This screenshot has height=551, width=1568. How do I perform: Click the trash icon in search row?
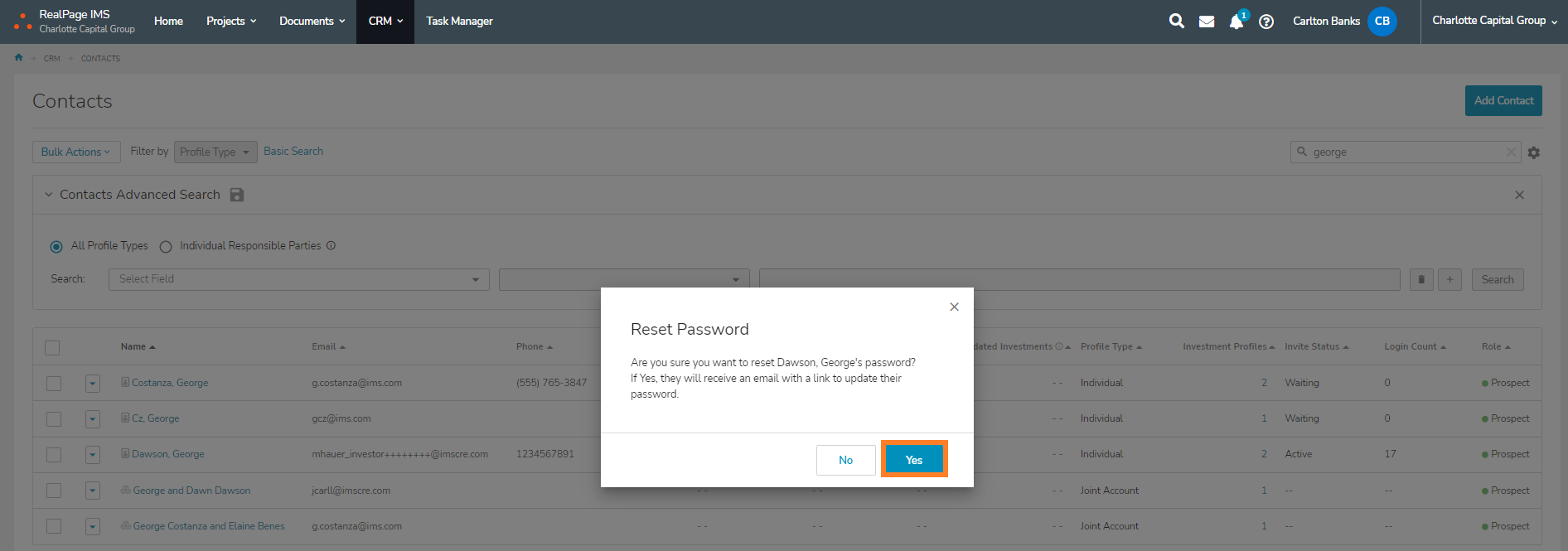click(x=1421, y=280)
